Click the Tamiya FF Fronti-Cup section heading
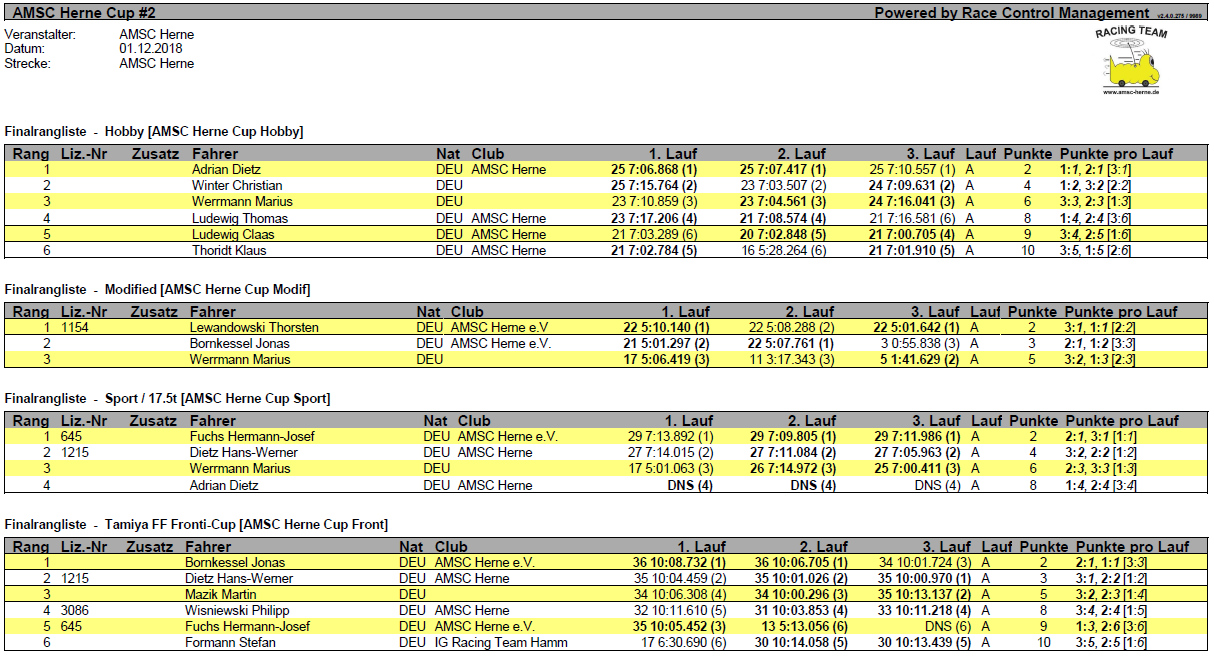Image resolution: width=1214 pixels, height=657 pixels. [x=196, y=525]
